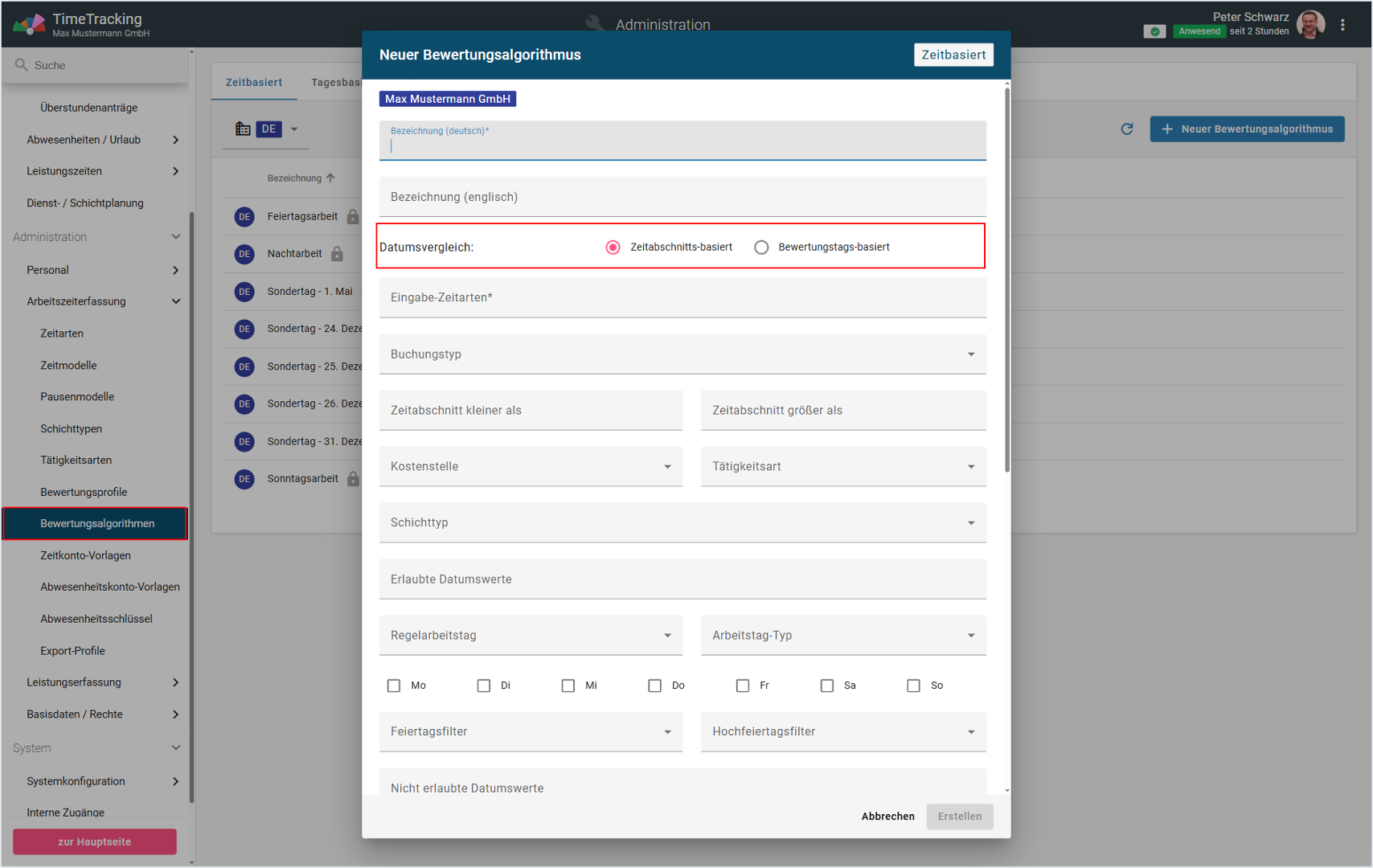
Task: Click the Abbrechen button
Action: coord(887,817)
